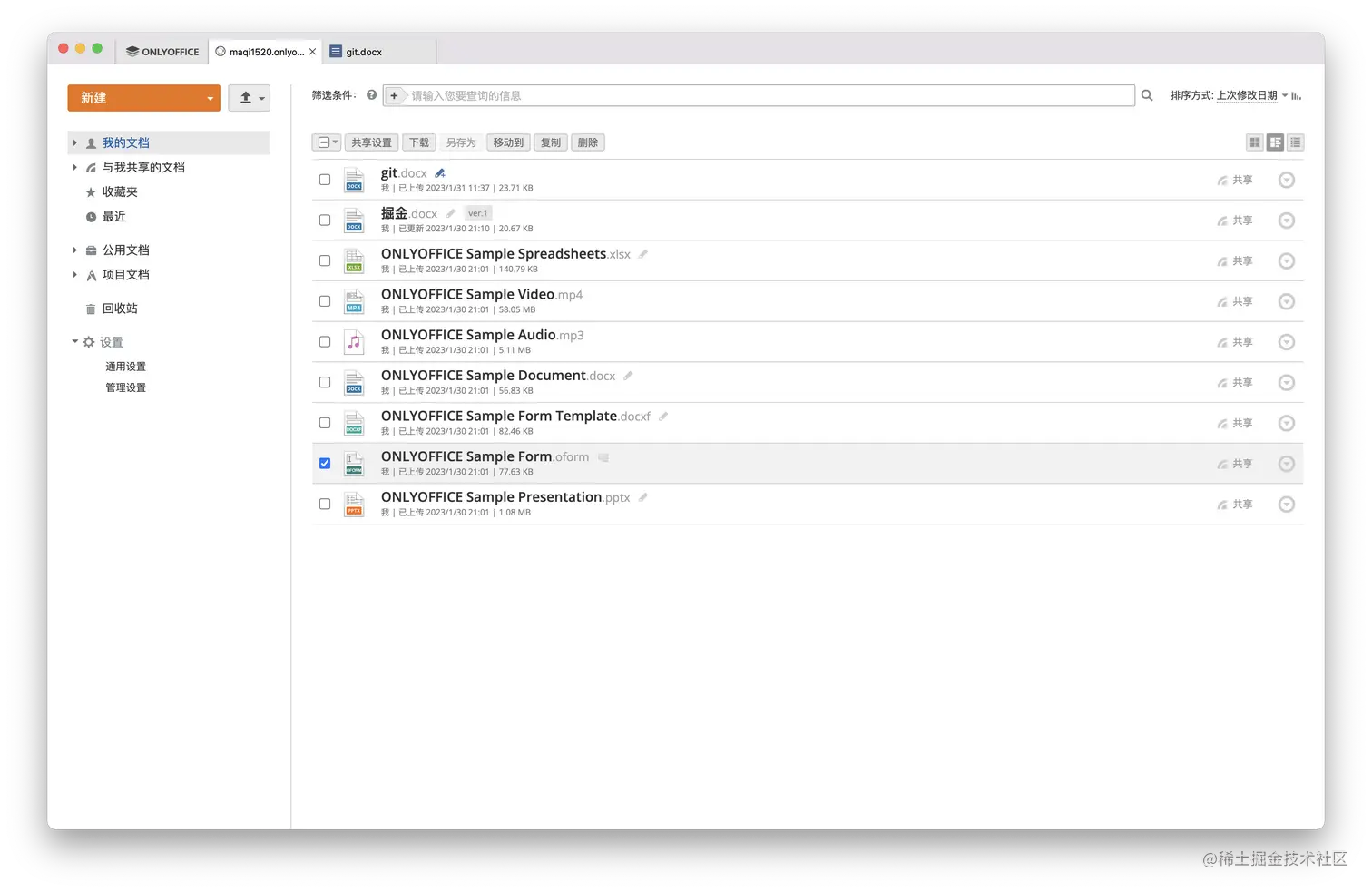Click the 共享设置 sharing settings button

[371, 142]
